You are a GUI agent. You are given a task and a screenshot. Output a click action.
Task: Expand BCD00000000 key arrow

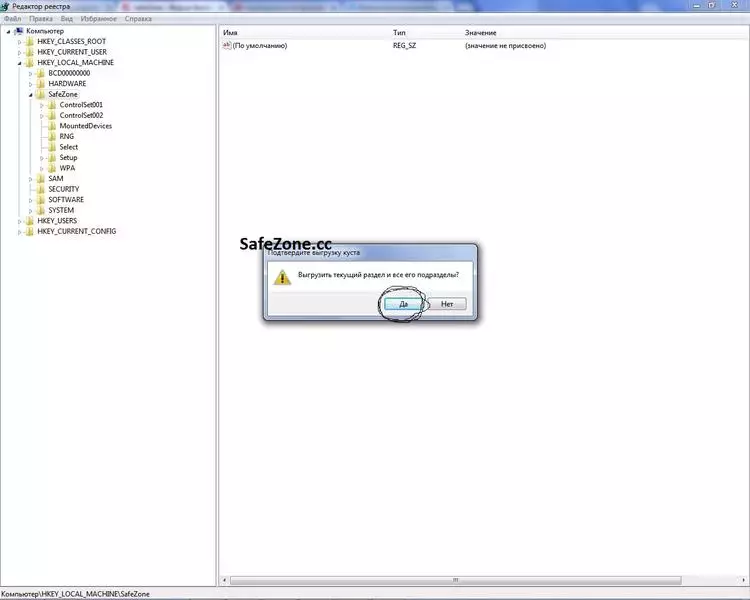coord(31,74)
